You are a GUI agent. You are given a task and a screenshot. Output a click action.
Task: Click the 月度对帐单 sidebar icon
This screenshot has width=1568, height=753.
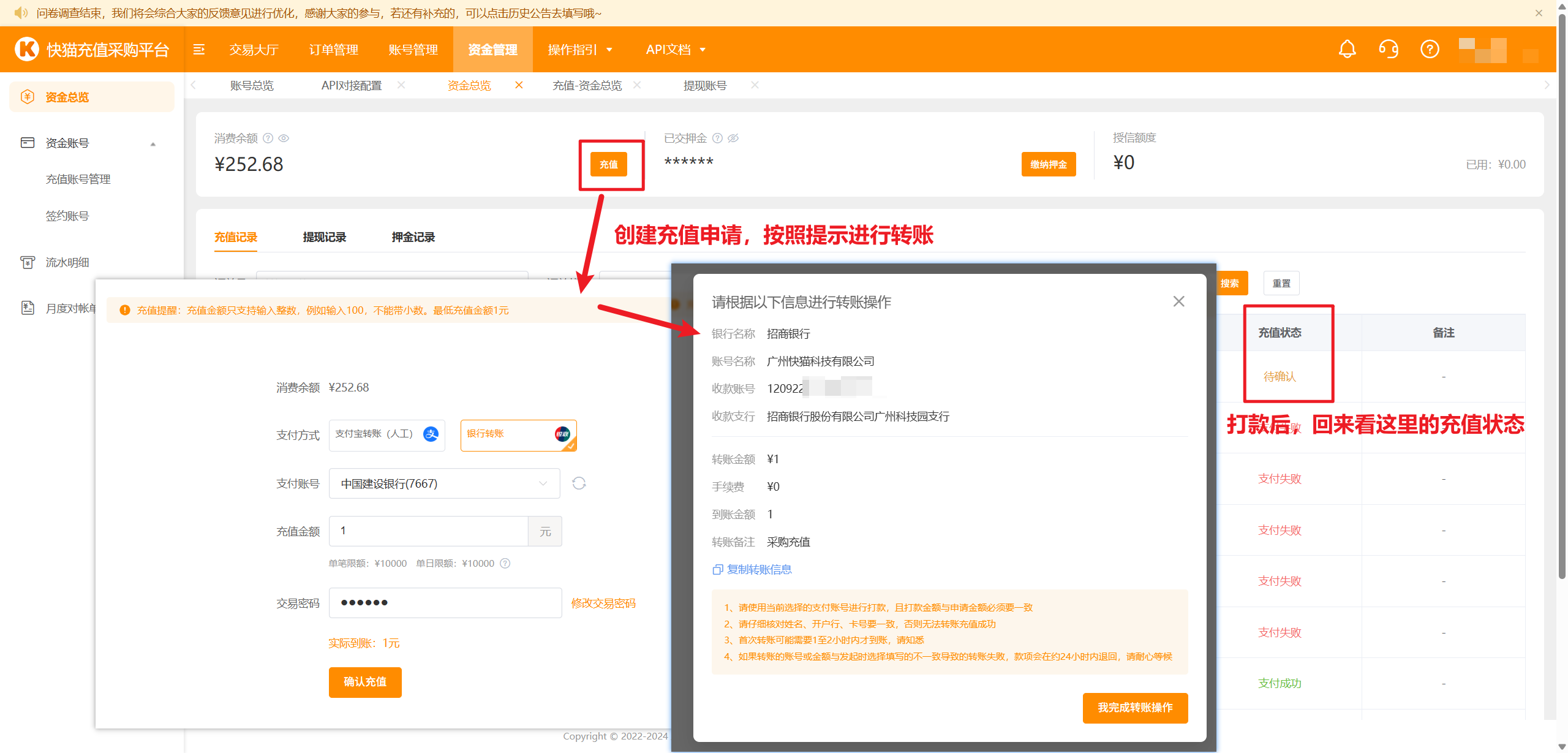(28, 308)
